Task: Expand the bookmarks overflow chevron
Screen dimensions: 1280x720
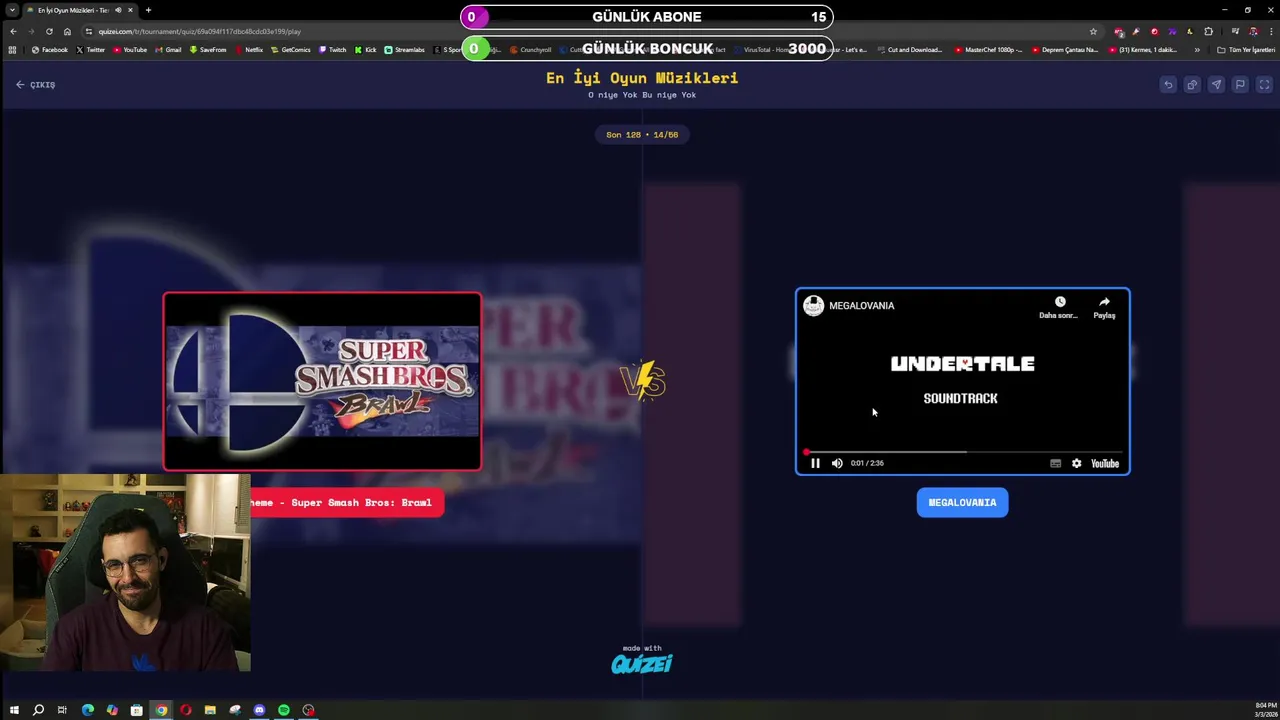Action: (1197, 49)
